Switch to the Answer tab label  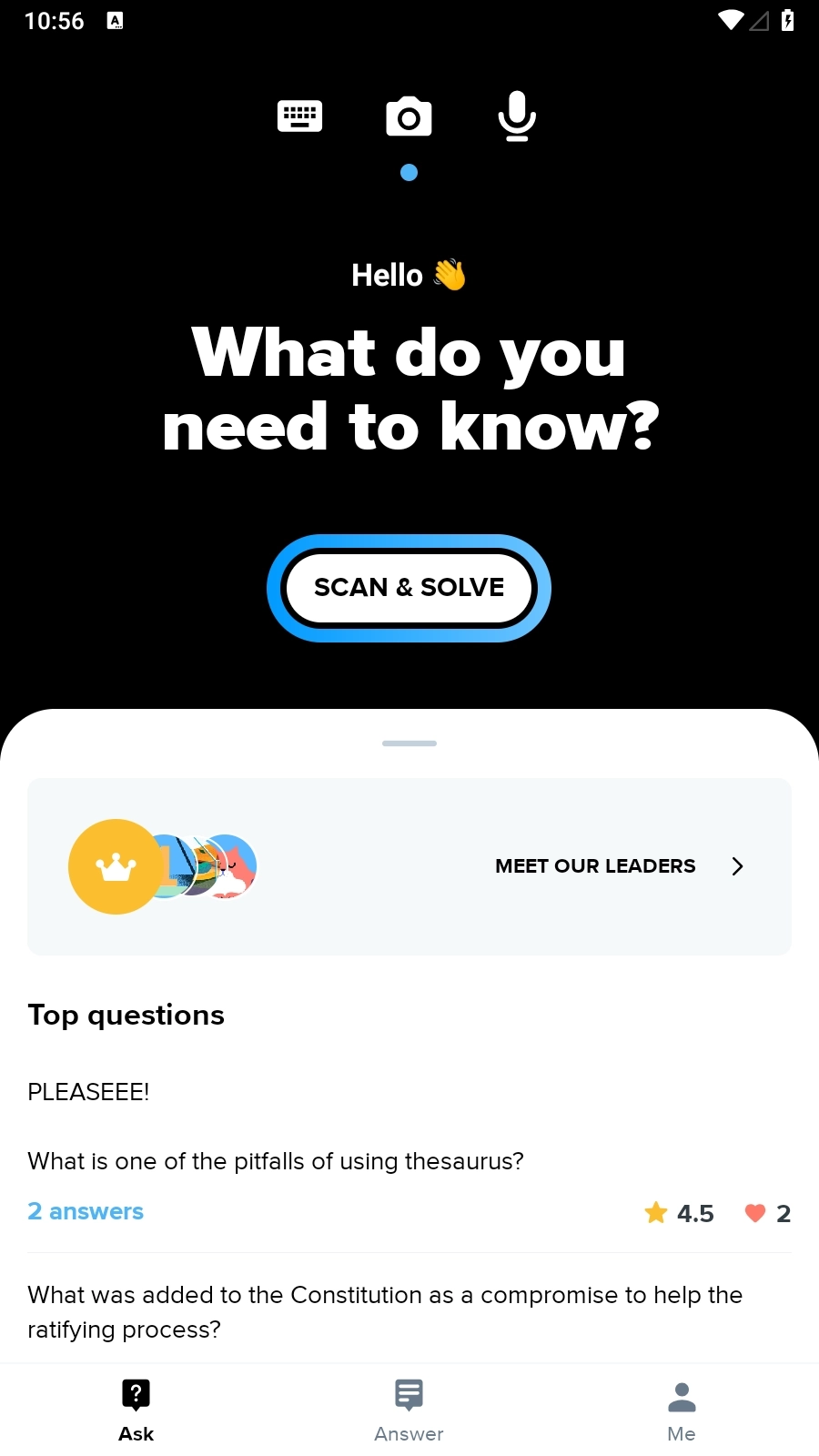pos(409,1434)
